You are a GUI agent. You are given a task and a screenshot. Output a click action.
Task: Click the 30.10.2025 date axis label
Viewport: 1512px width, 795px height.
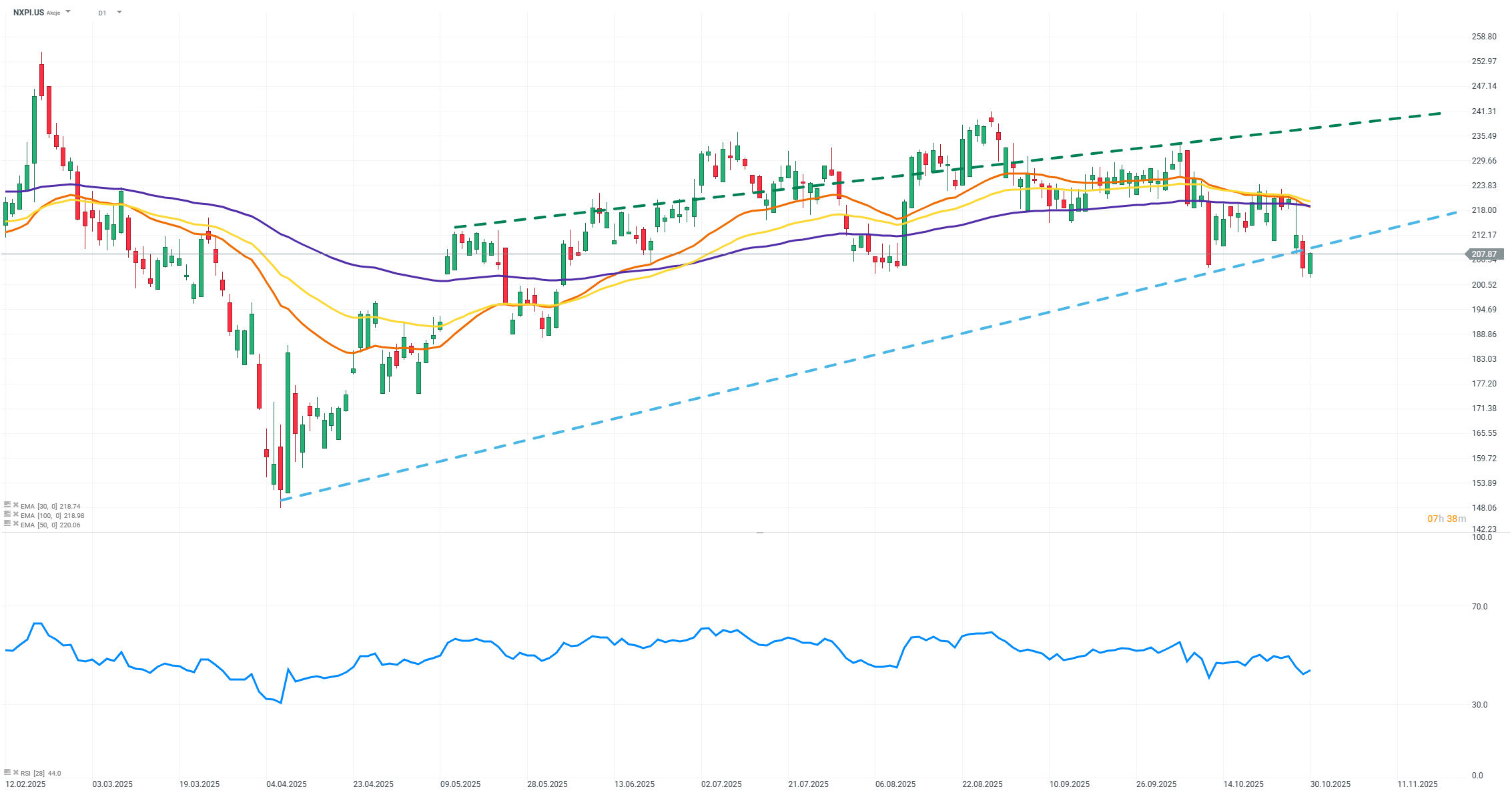point(1330,784)
